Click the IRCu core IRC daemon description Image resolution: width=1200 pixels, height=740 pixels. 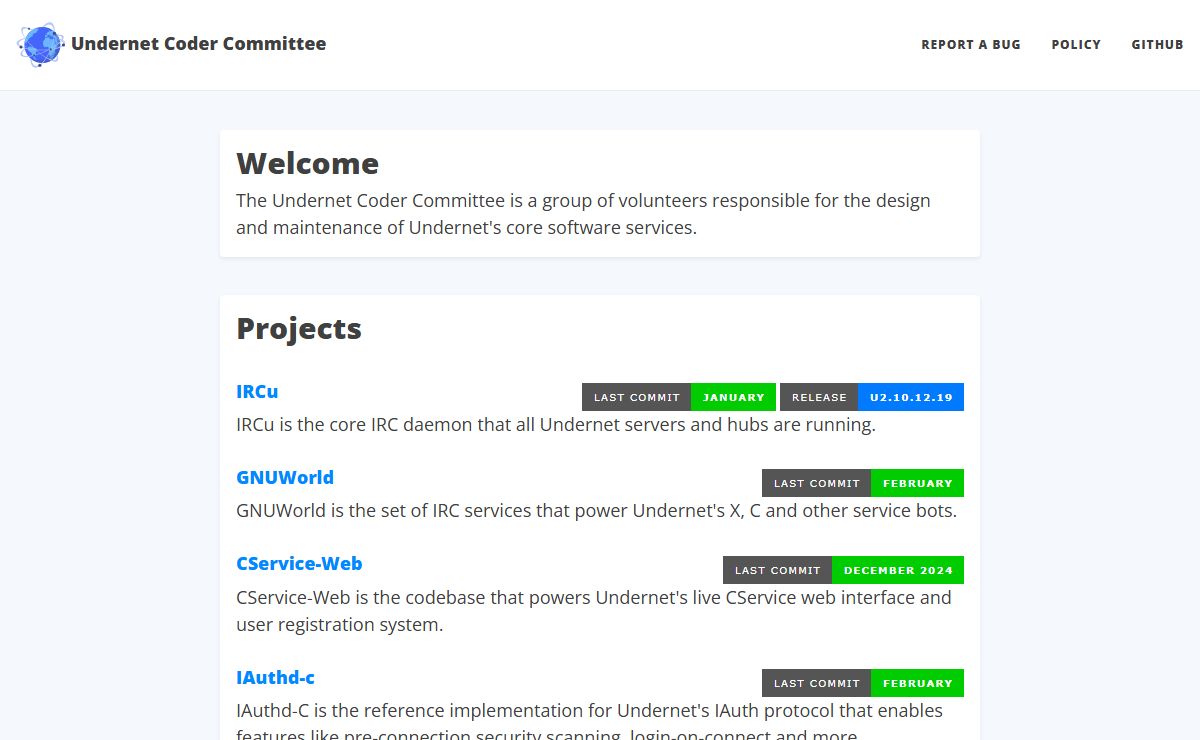coord(556,424)
